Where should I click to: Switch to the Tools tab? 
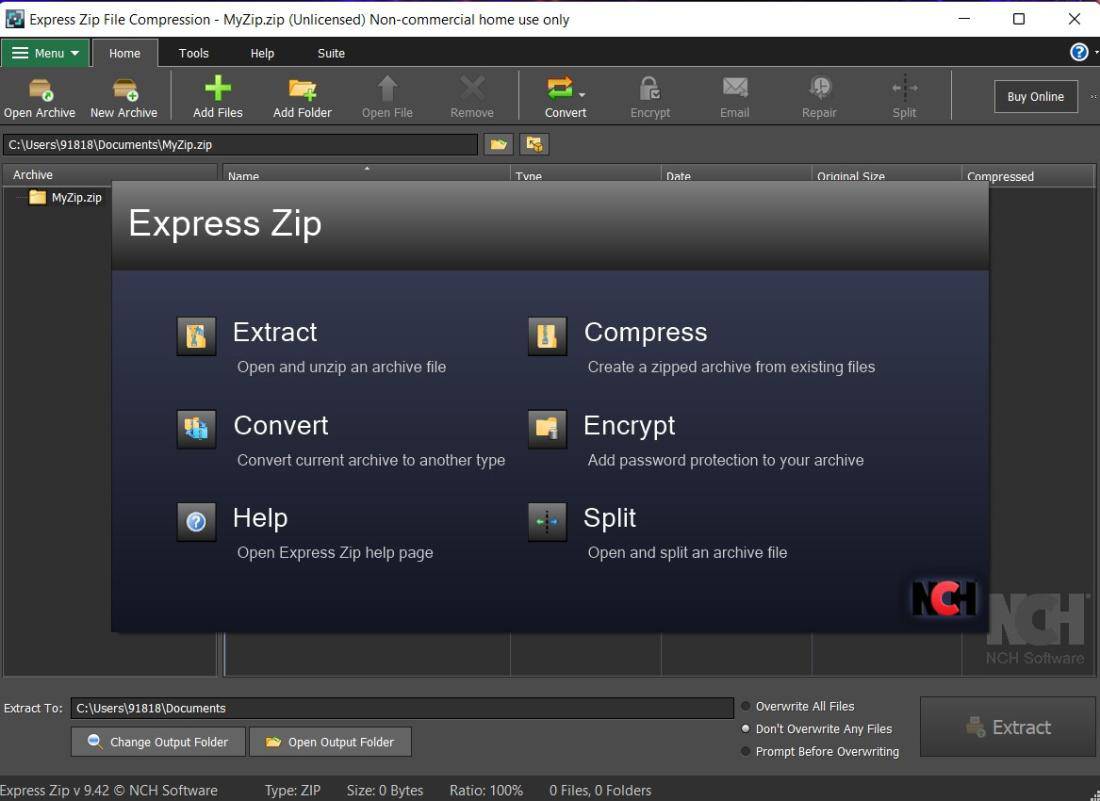tap(194, 53)
